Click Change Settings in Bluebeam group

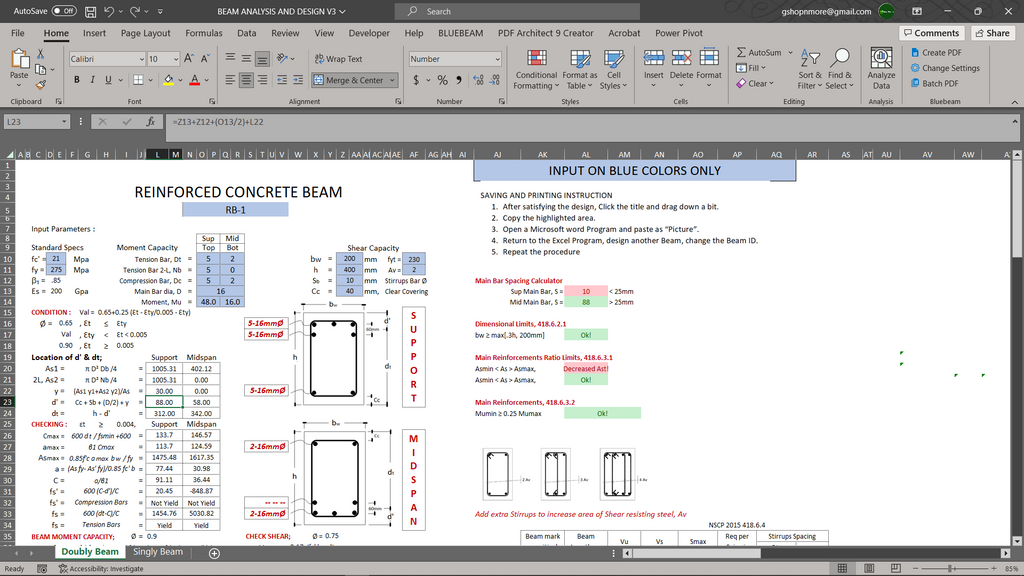pos(945,68)
